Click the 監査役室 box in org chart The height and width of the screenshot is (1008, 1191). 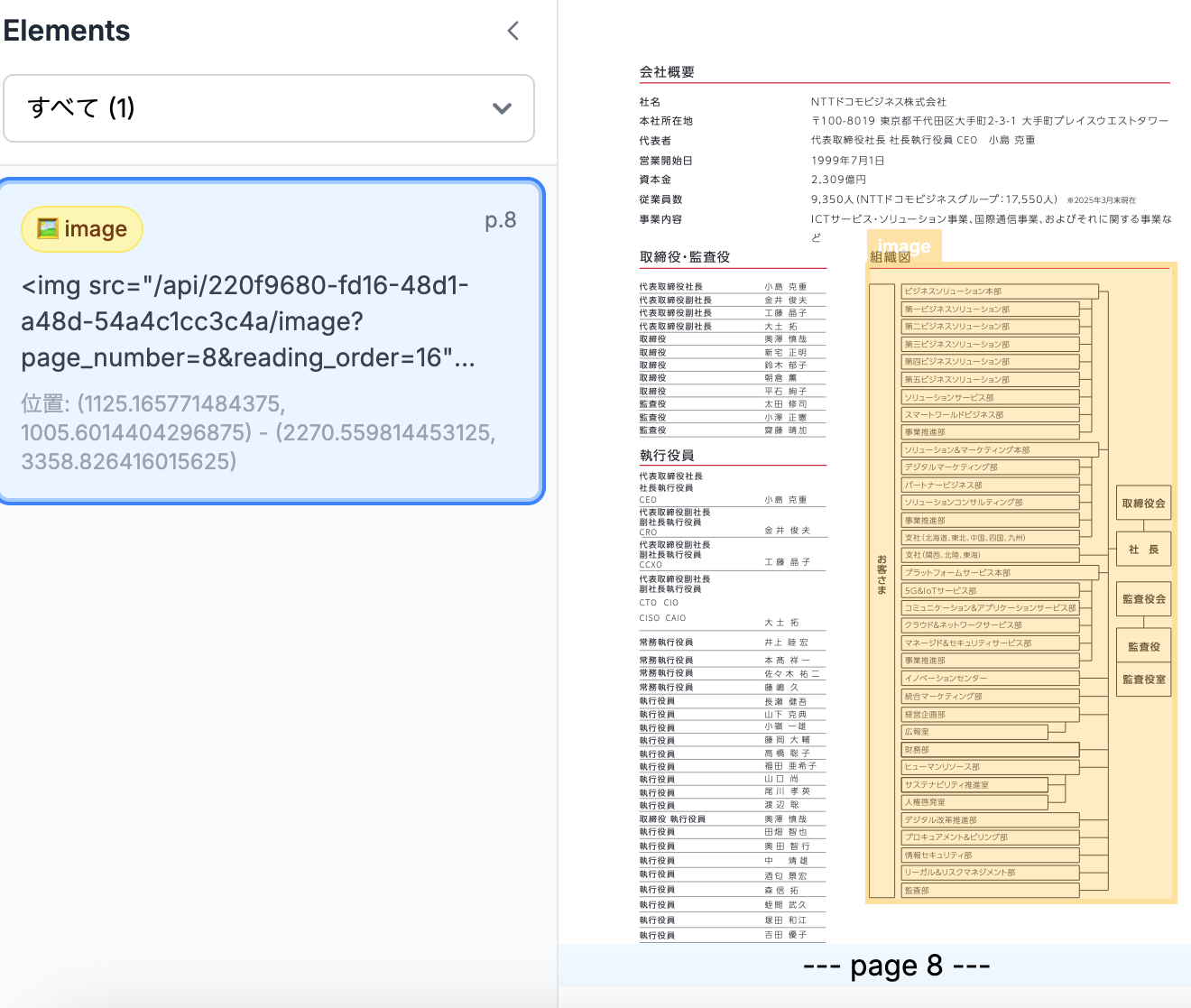pos(1143,680)
